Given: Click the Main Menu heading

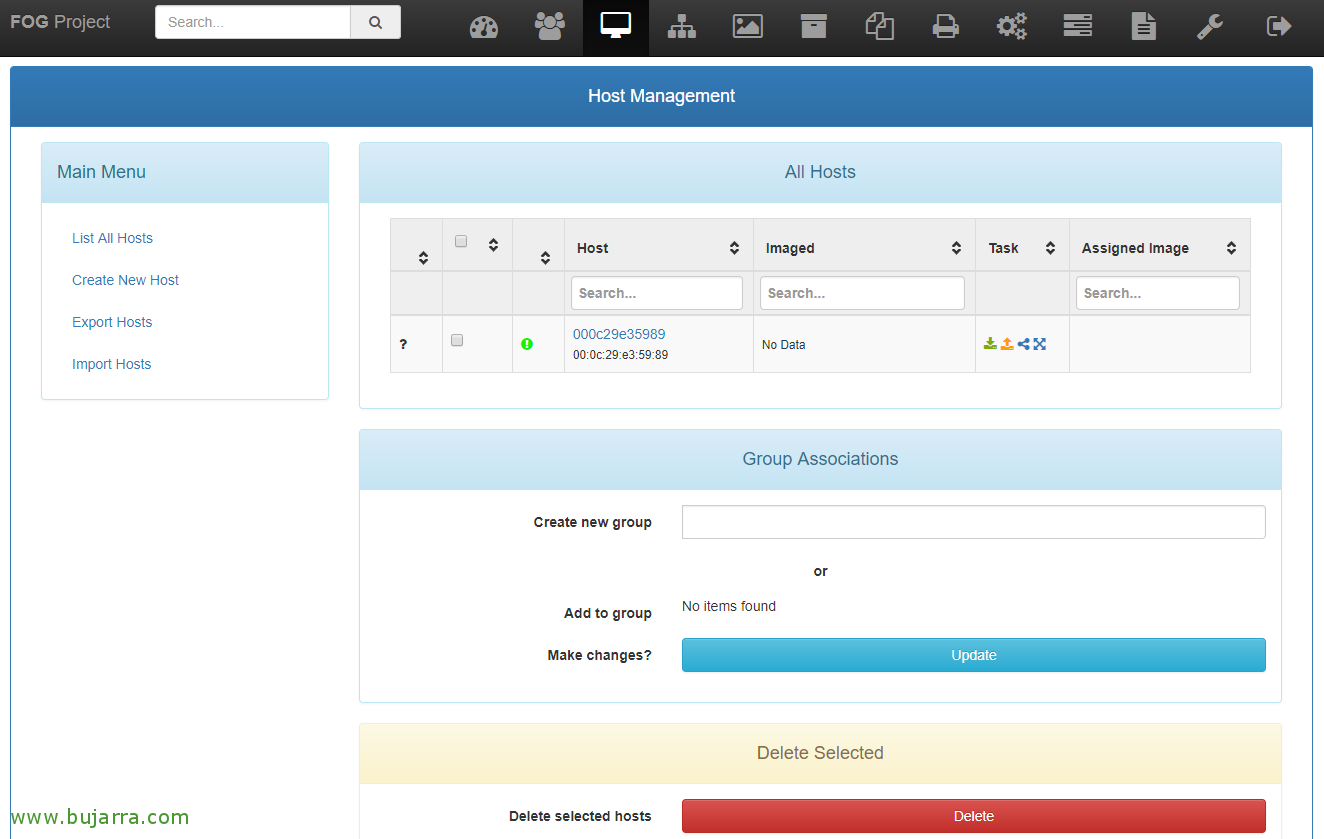Looking at the screenshot, I should point(101,172).
